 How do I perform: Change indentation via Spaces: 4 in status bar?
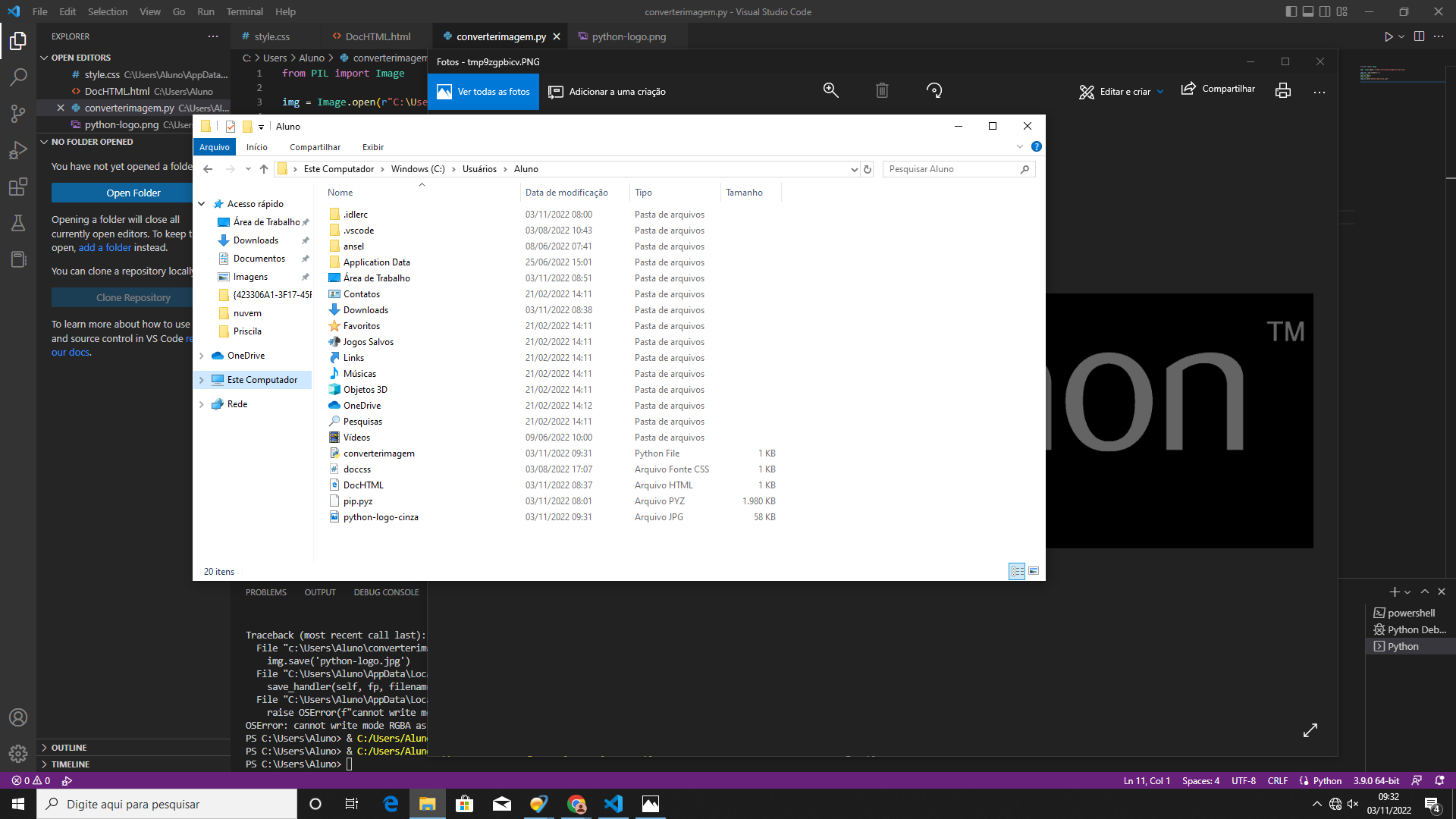click(x=1200, y=780)
